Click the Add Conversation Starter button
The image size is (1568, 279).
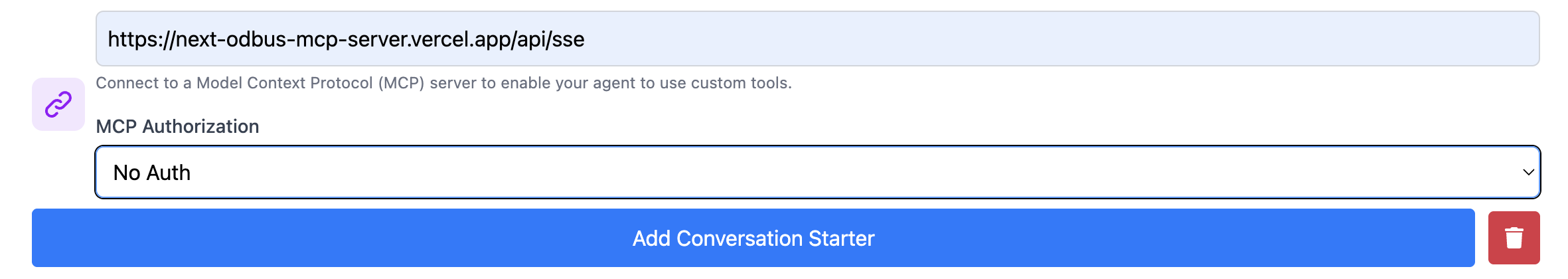753,238
